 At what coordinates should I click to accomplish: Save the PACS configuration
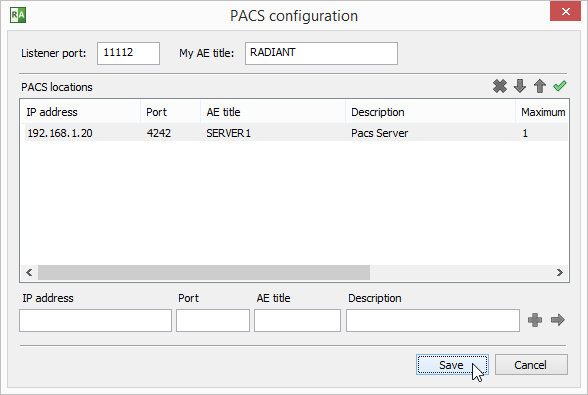click(452, 365)
